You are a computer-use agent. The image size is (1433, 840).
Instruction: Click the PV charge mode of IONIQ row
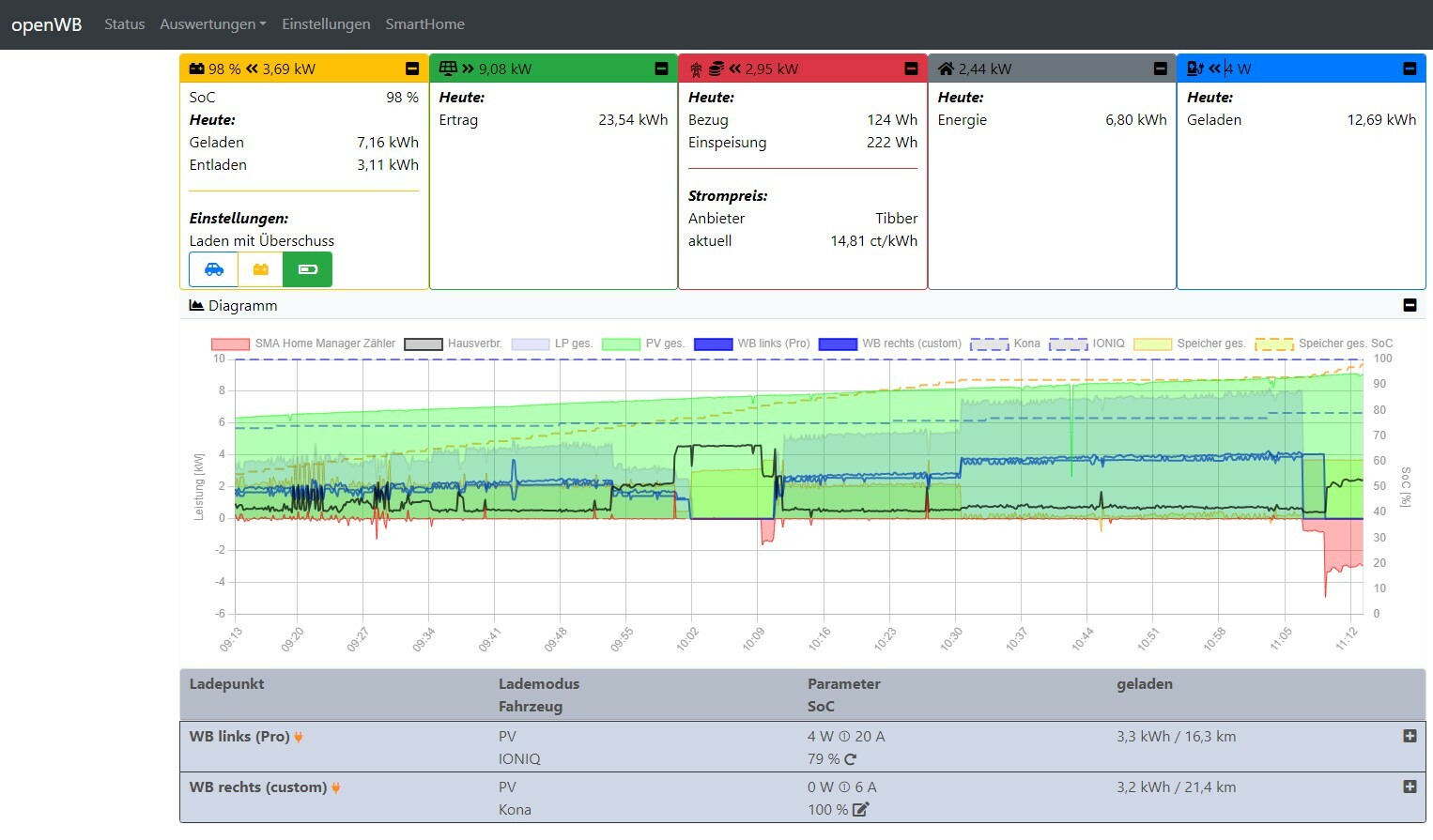(x=507, y=737)
